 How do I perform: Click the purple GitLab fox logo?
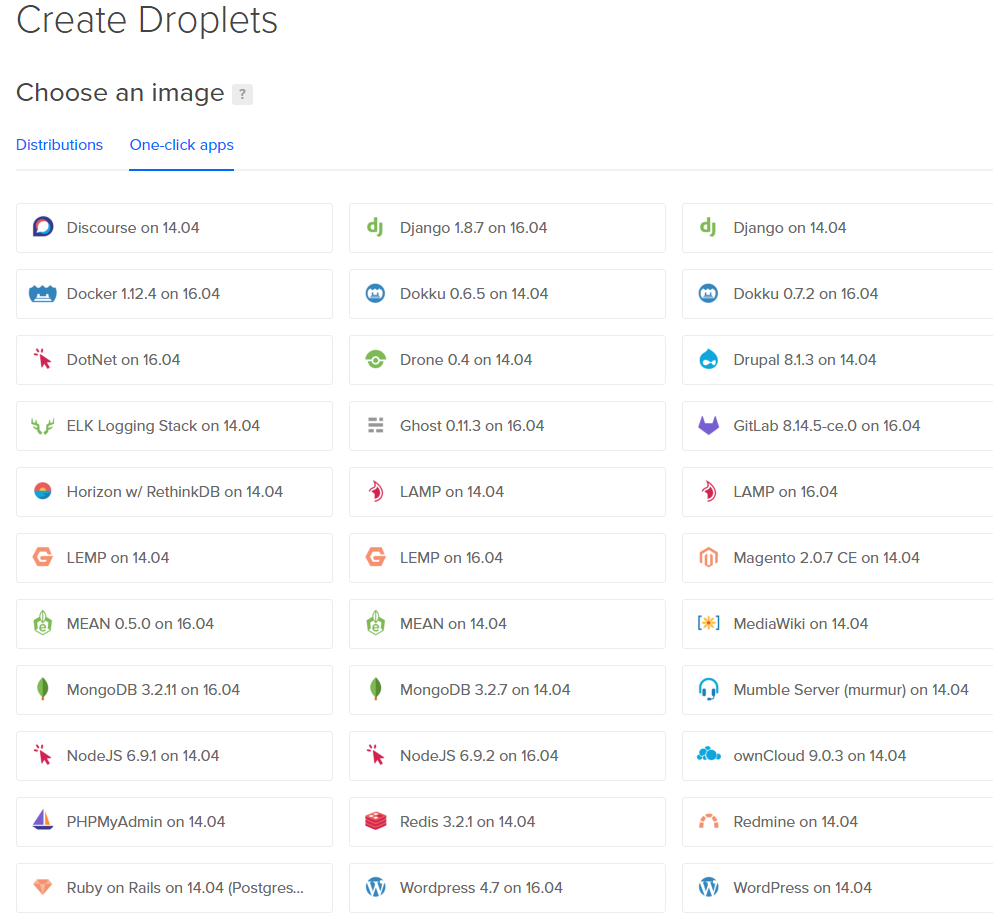(709, 425)
